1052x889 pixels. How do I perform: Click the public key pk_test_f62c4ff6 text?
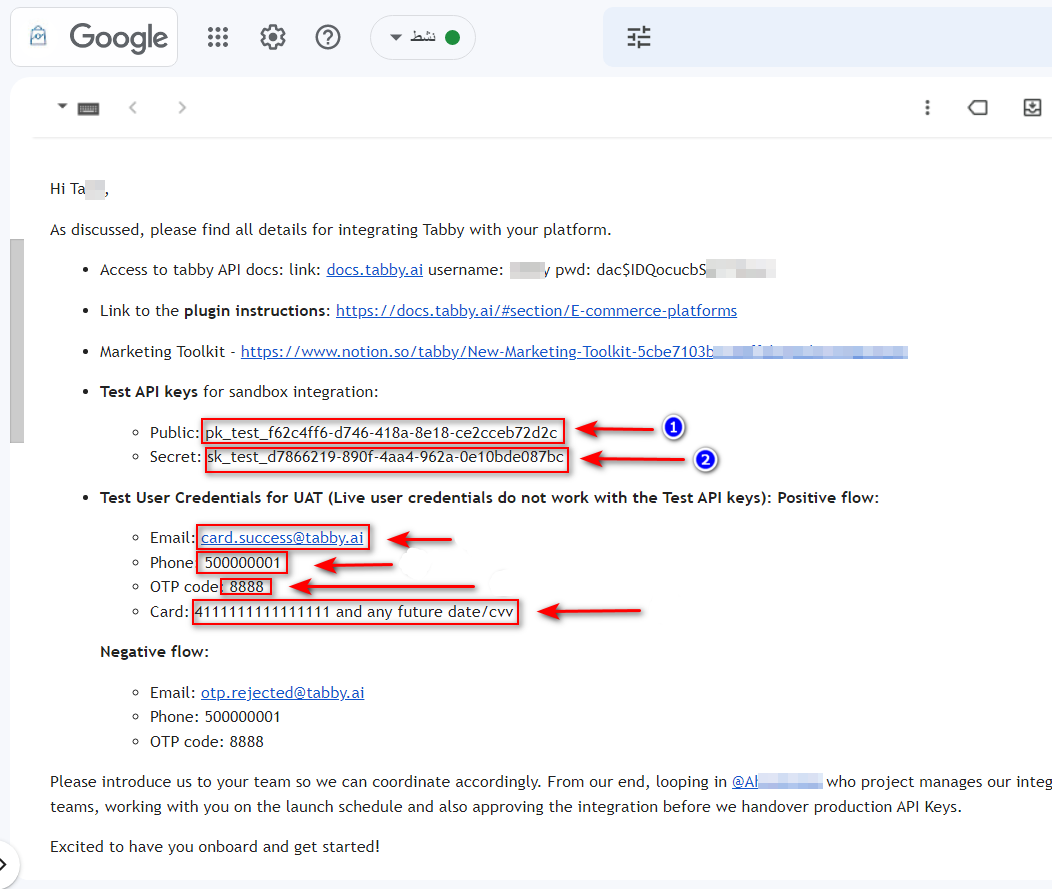(x=381, y=433)
